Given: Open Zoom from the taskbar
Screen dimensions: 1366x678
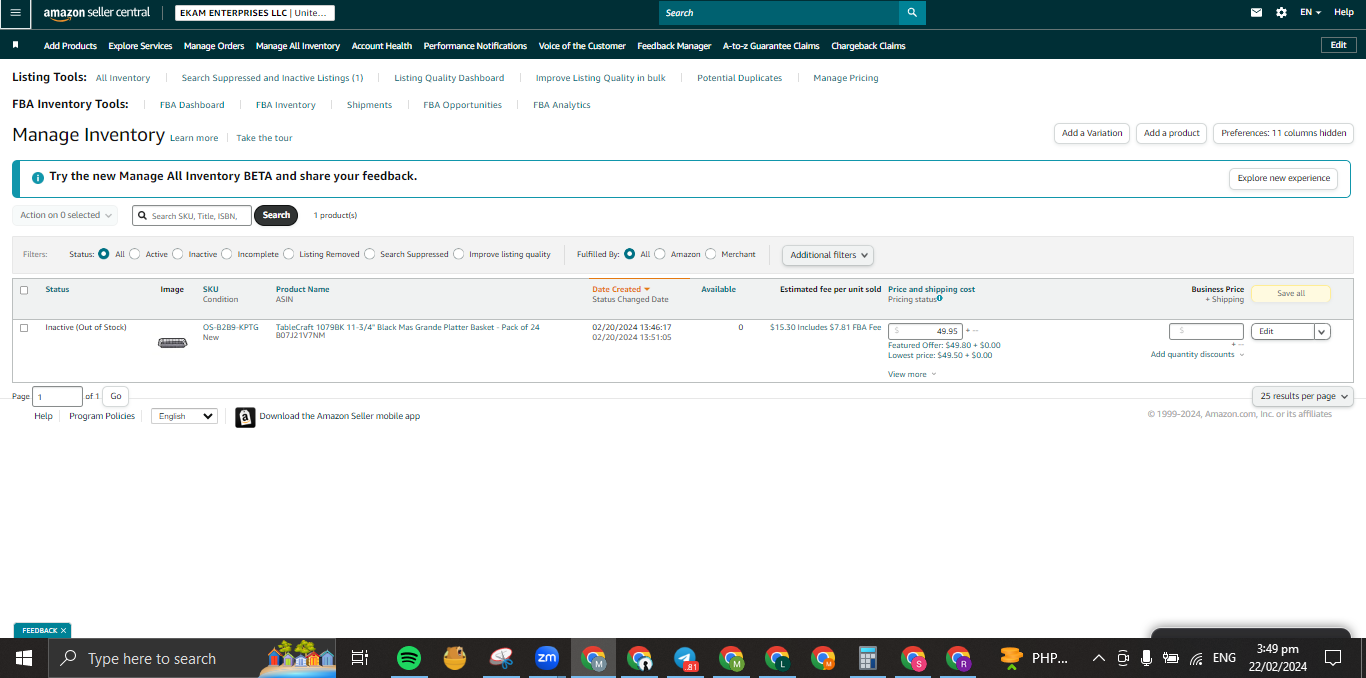Looking at the screenshot, I should coord(547,658).
